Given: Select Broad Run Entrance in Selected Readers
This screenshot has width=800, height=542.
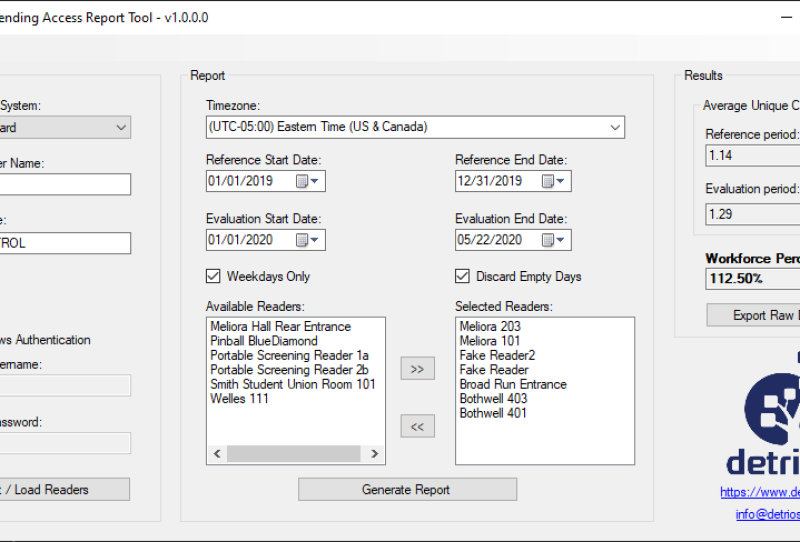Looking at the screenshot, I should (513, 384).
